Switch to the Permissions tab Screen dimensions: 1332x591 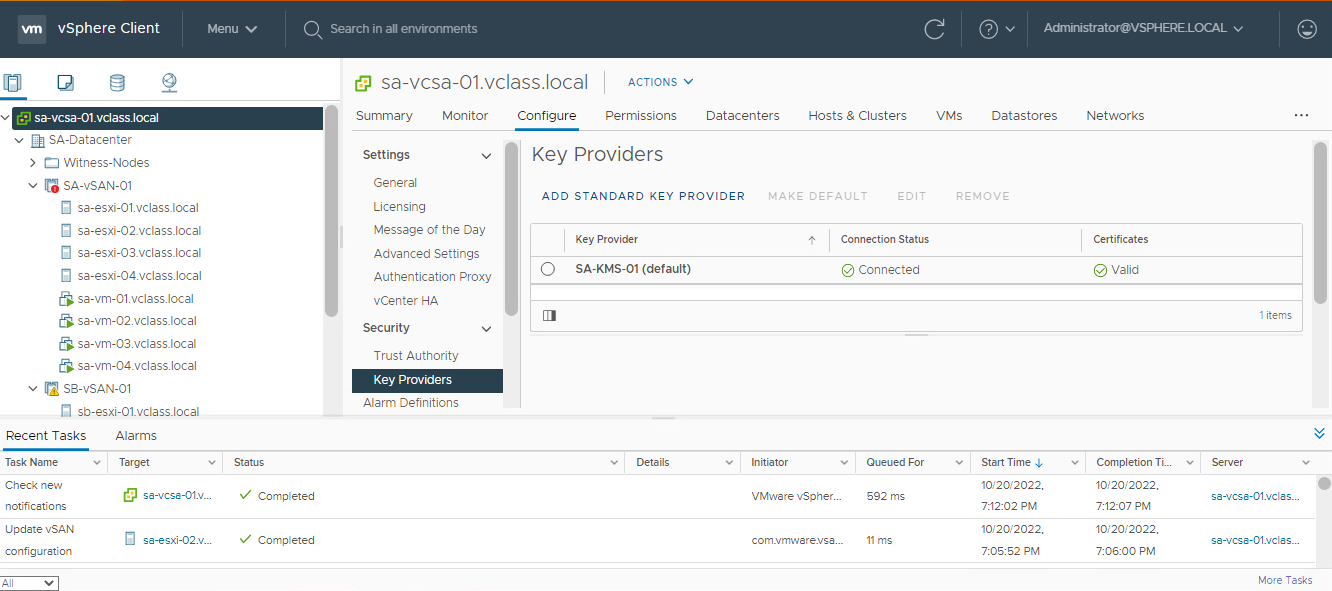641,116
